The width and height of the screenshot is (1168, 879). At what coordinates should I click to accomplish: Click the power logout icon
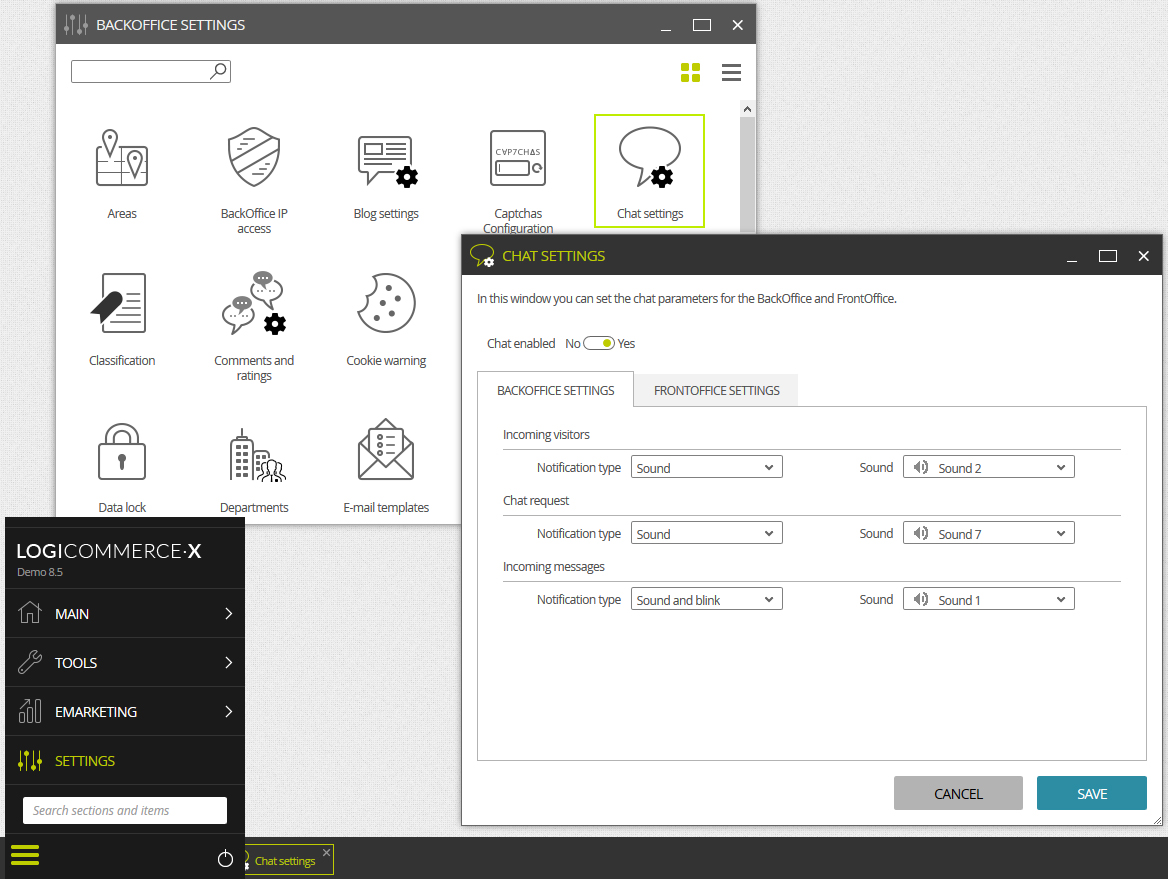(225, 859)
